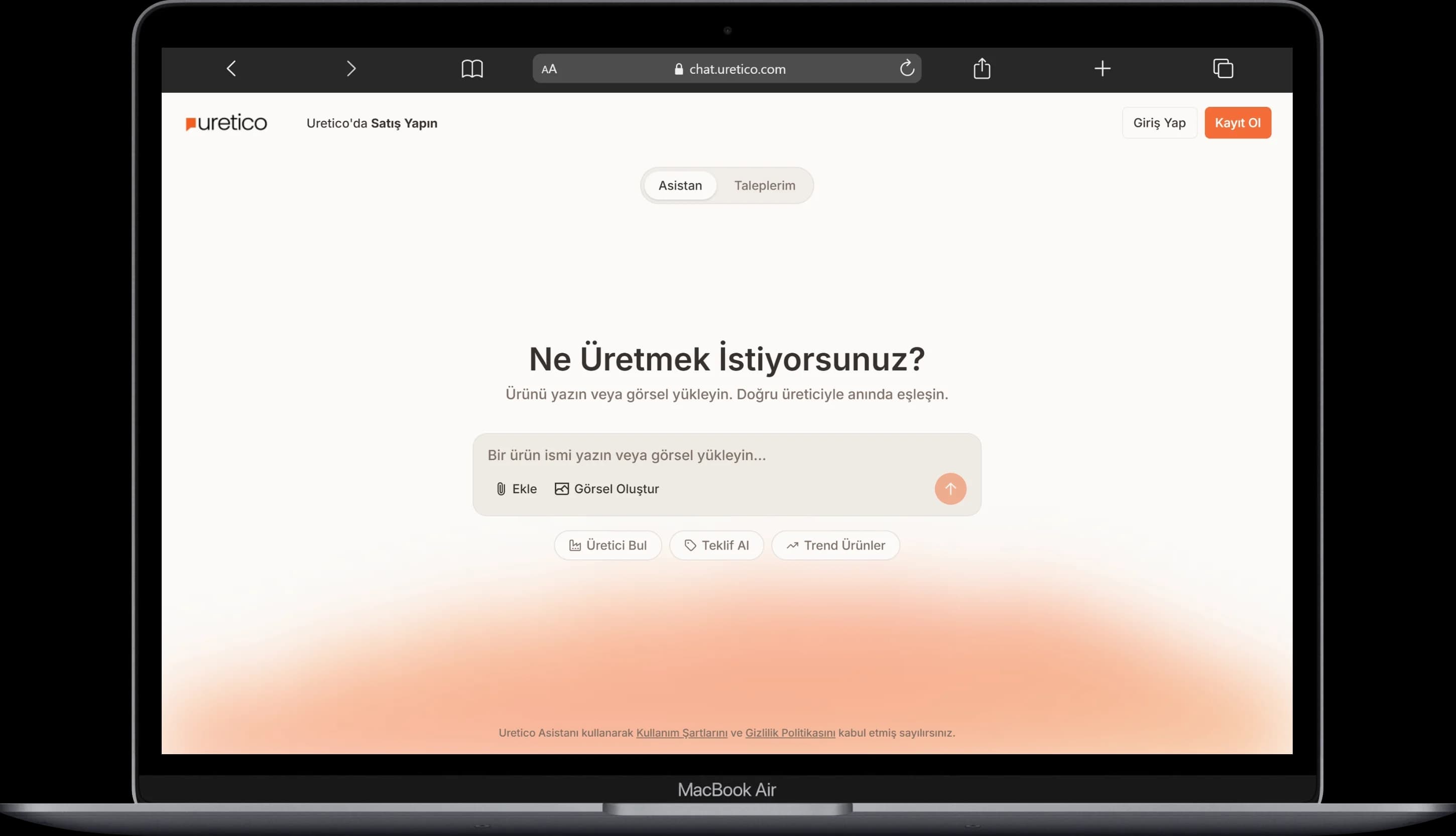Show all tabs overview icon

point(1223,68)
